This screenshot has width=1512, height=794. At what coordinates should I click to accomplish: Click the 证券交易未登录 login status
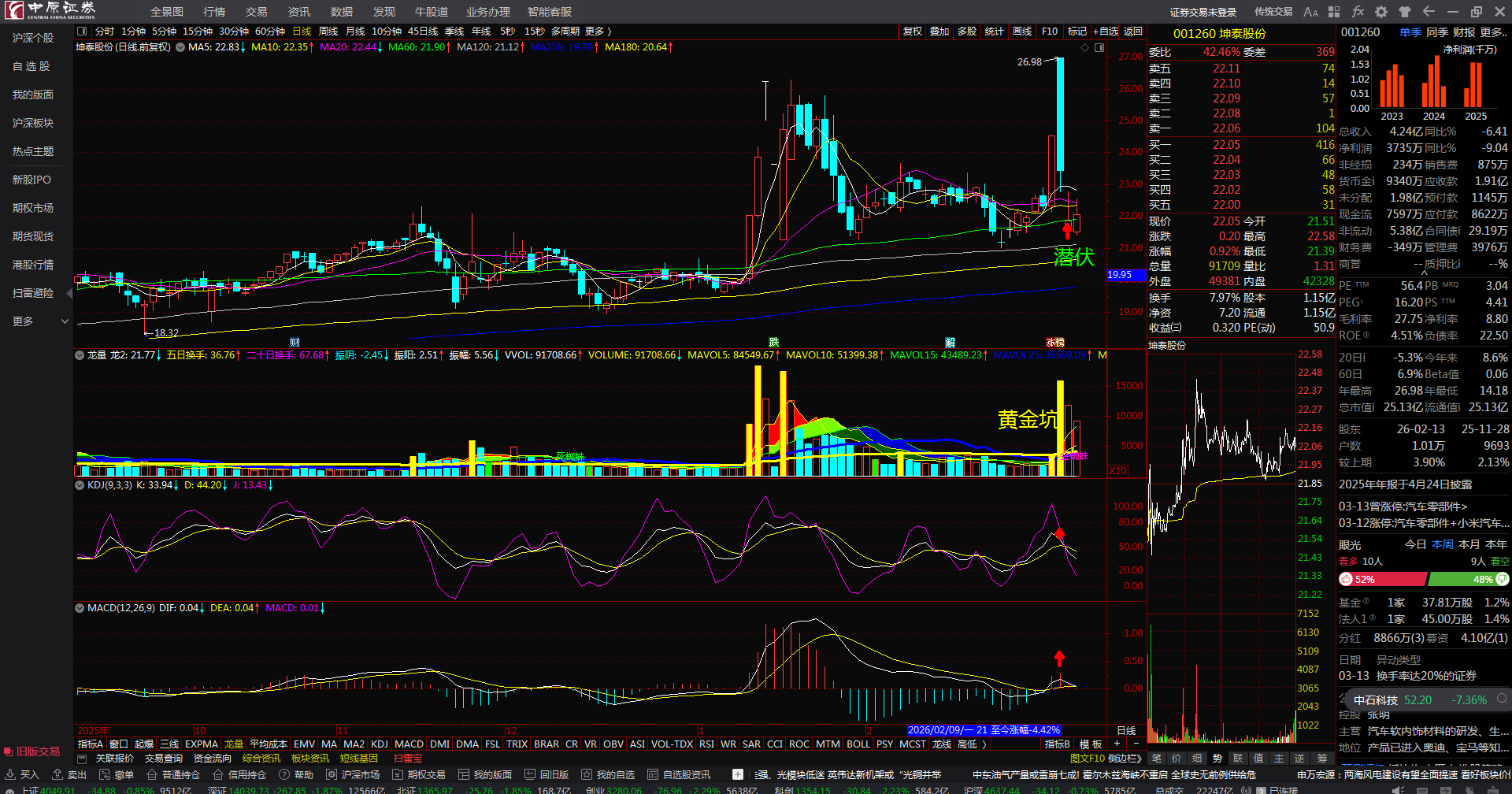tap(1203, 12)
